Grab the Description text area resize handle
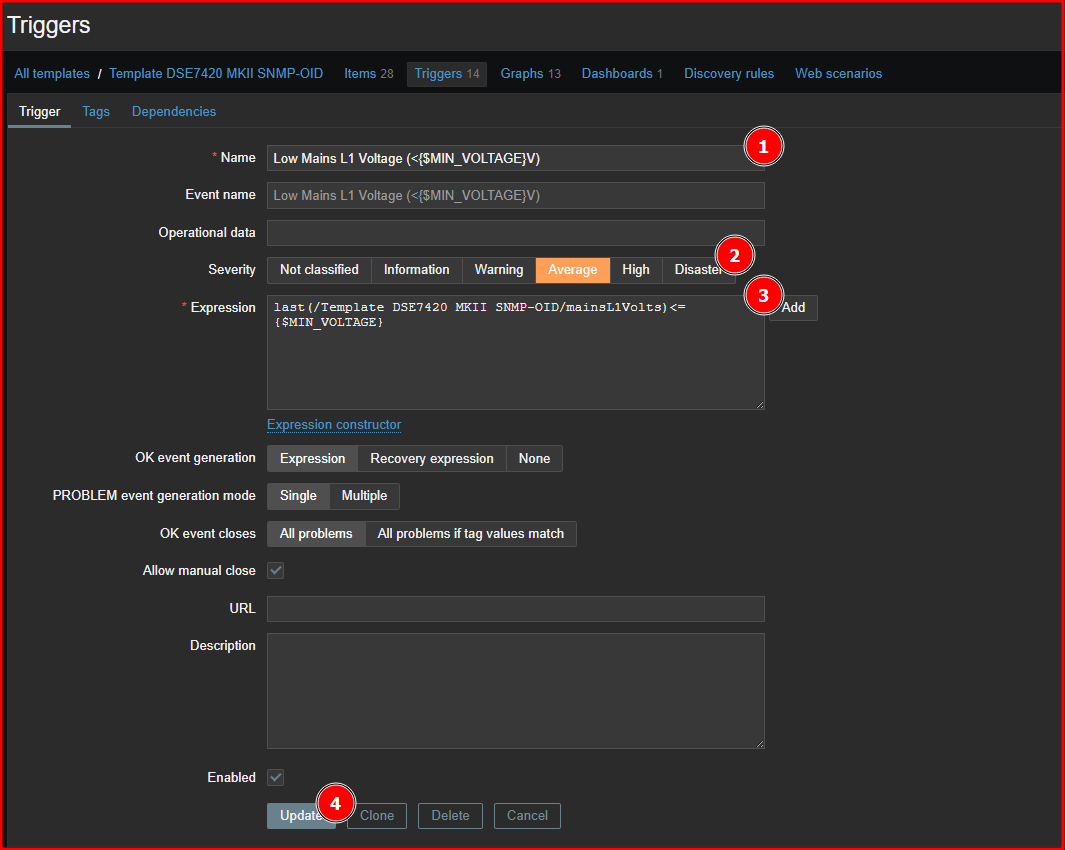This screenshot has height=850, width=1065. click(760, 744)
